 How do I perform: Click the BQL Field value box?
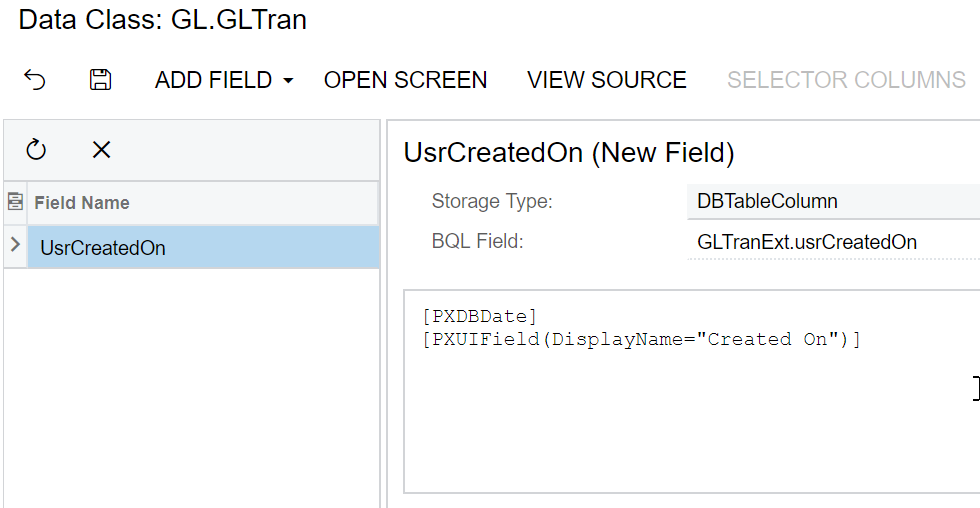click(830, 242)
